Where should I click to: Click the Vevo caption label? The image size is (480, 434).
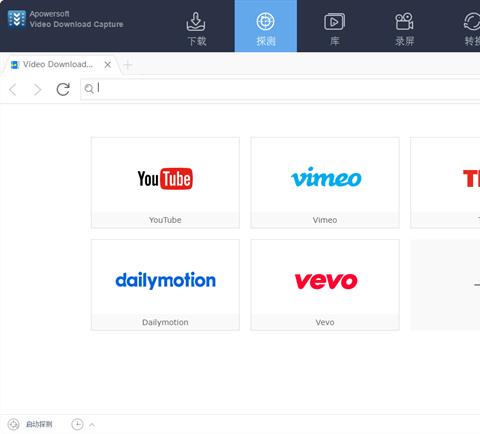click(x=325, y=322)
